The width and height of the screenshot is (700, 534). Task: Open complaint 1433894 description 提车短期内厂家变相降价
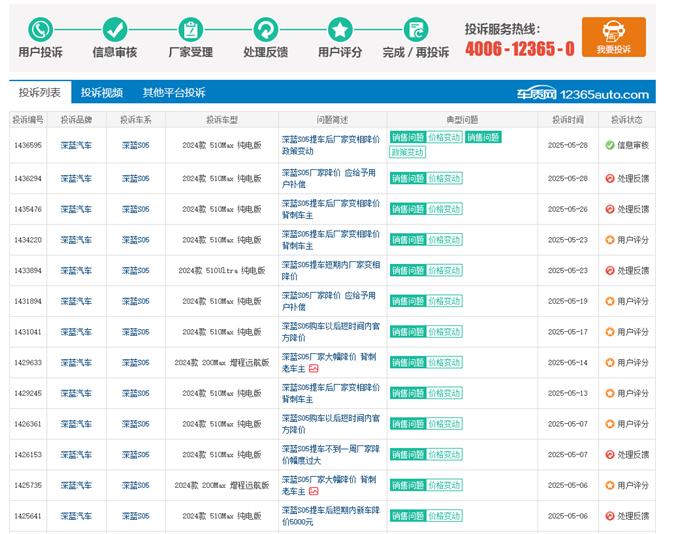[331, 270]
